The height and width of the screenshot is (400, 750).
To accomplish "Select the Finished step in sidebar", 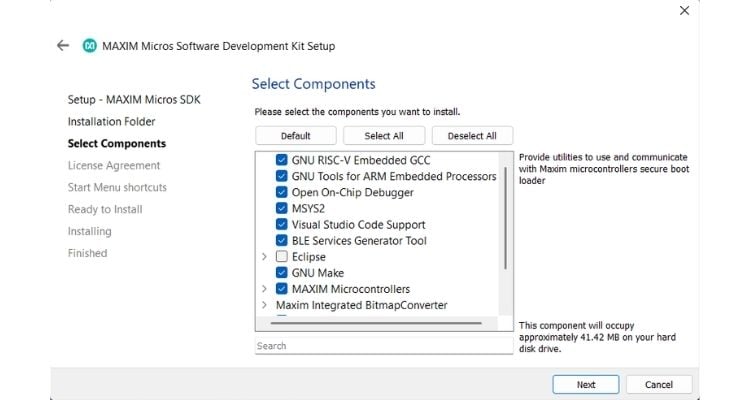I will point(88,253).
